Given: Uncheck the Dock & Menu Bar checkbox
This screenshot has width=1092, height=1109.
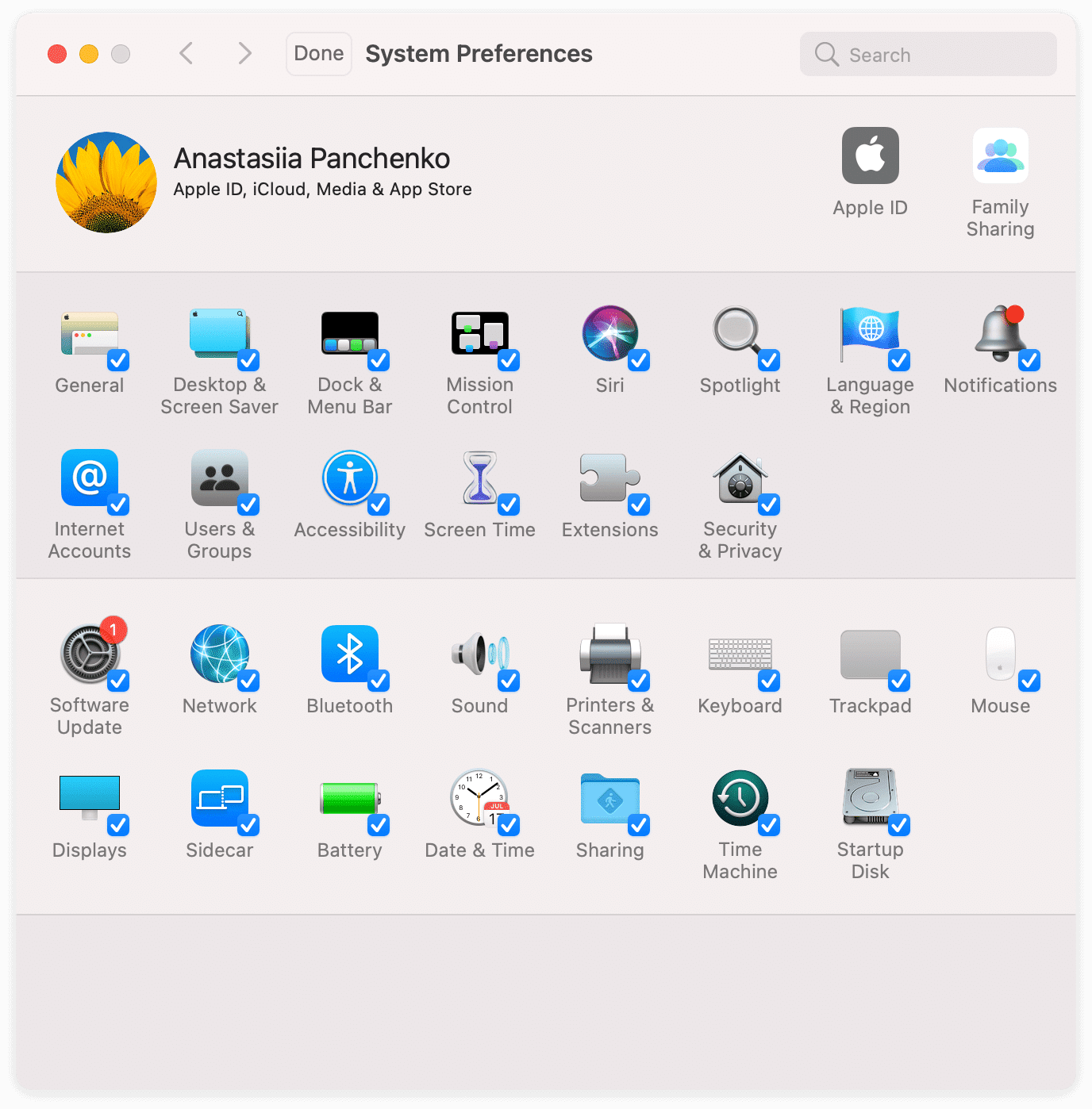Looking at the screenshot, I should click(379, 361).
